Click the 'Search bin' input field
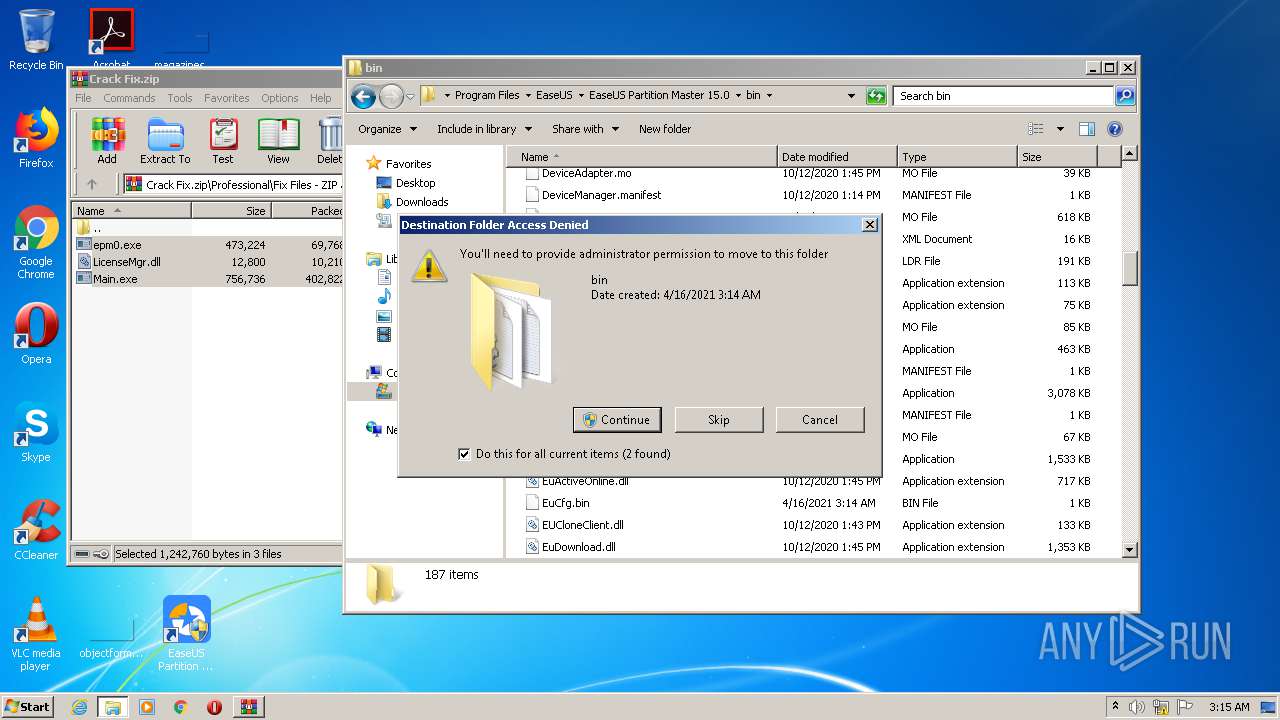The image size is (1280, 720). tap(1003, 96)
